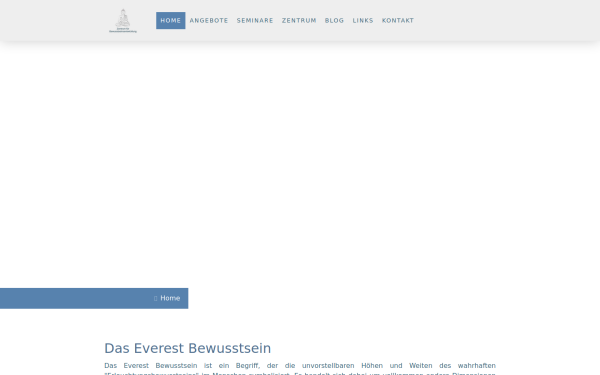The width and height of the screenshot is (600, 375).
Task: Select the ZENTRUM menu item
Action: point(299,21)
